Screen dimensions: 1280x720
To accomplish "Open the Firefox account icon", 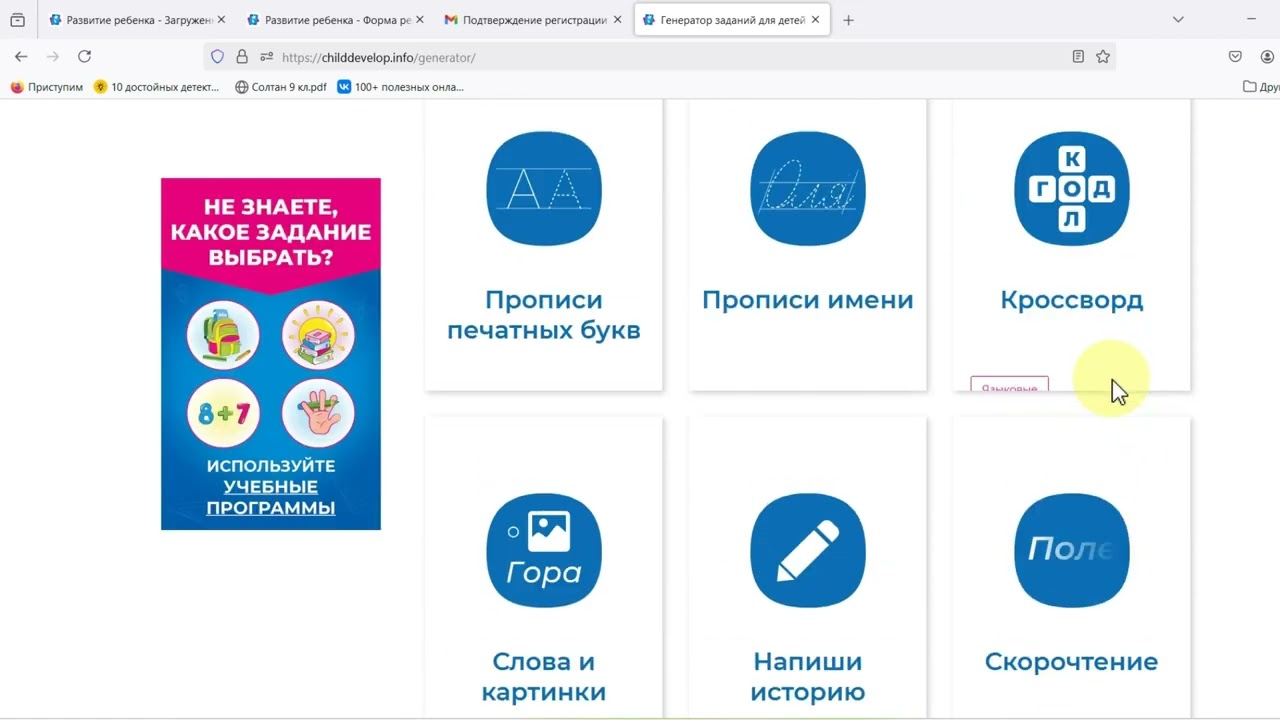I will click(x=1267, y=57).
